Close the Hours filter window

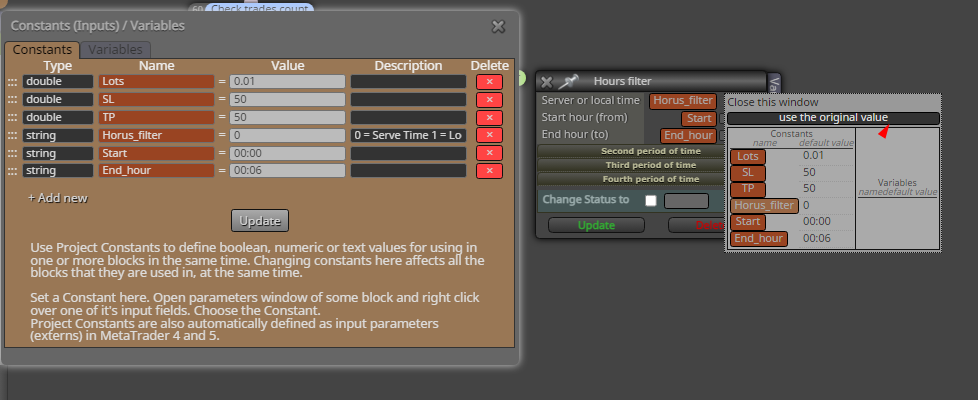point(546,82)
